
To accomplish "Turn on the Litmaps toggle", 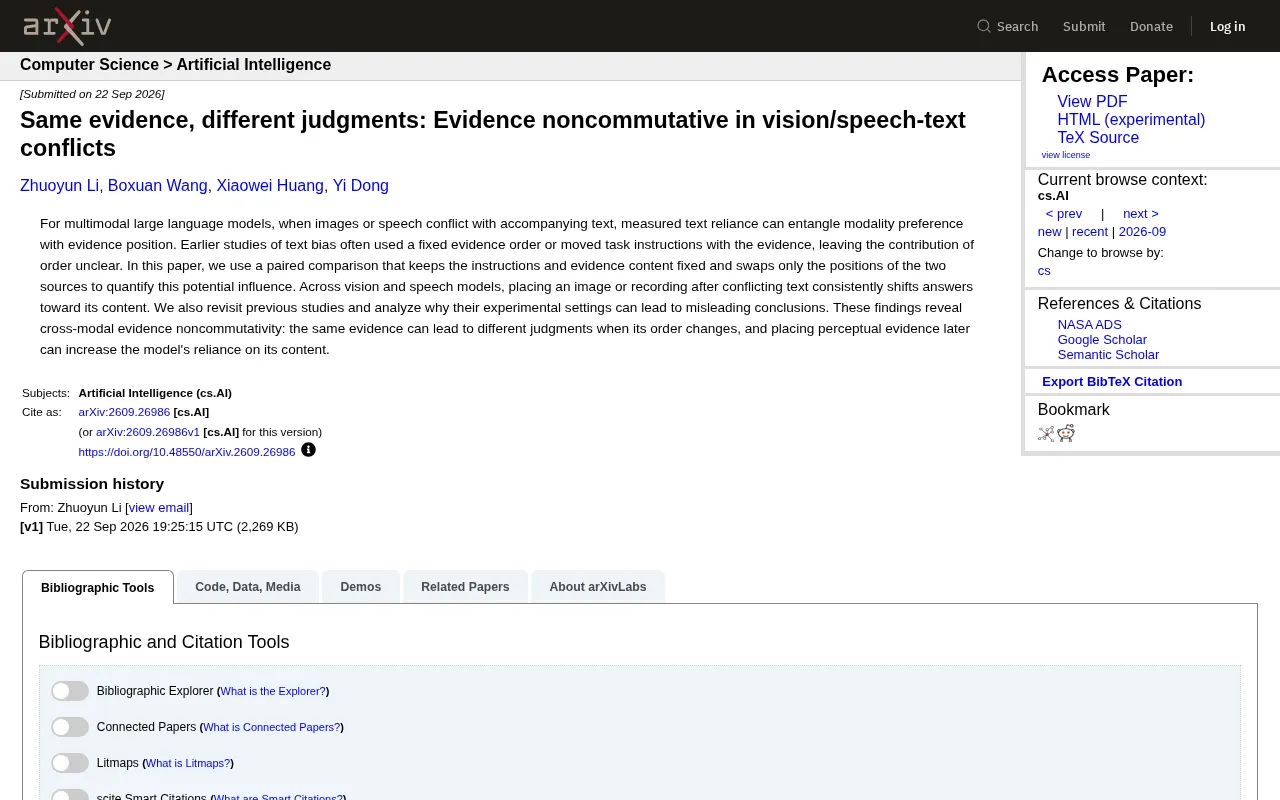I will (70, 763).
